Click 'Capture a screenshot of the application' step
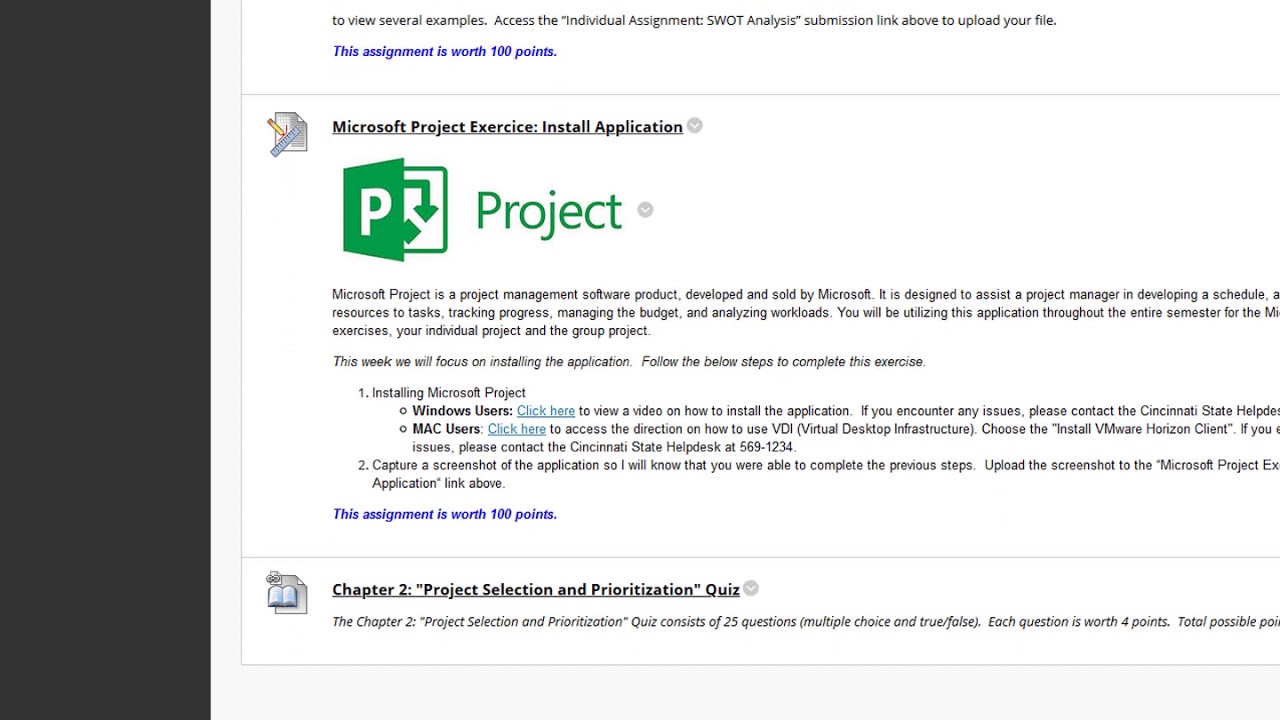The image size is (1280, 720). [826, 474]
